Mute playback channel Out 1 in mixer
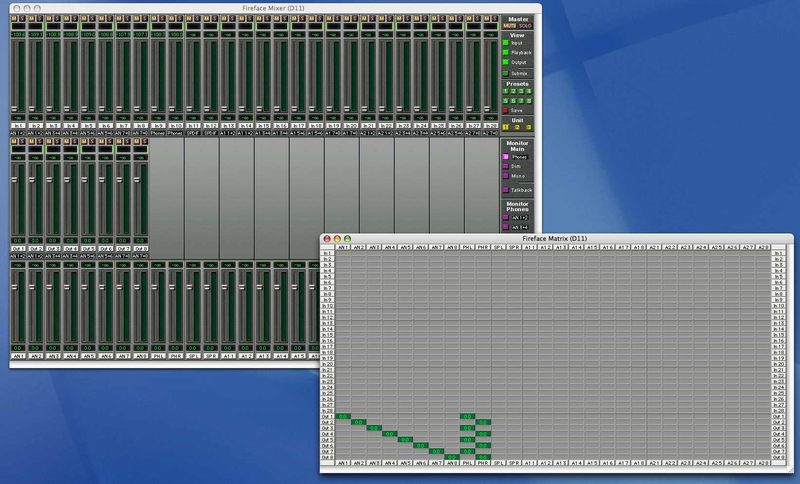The height and width of the screenshot is (484, 800). click(14, 141)
